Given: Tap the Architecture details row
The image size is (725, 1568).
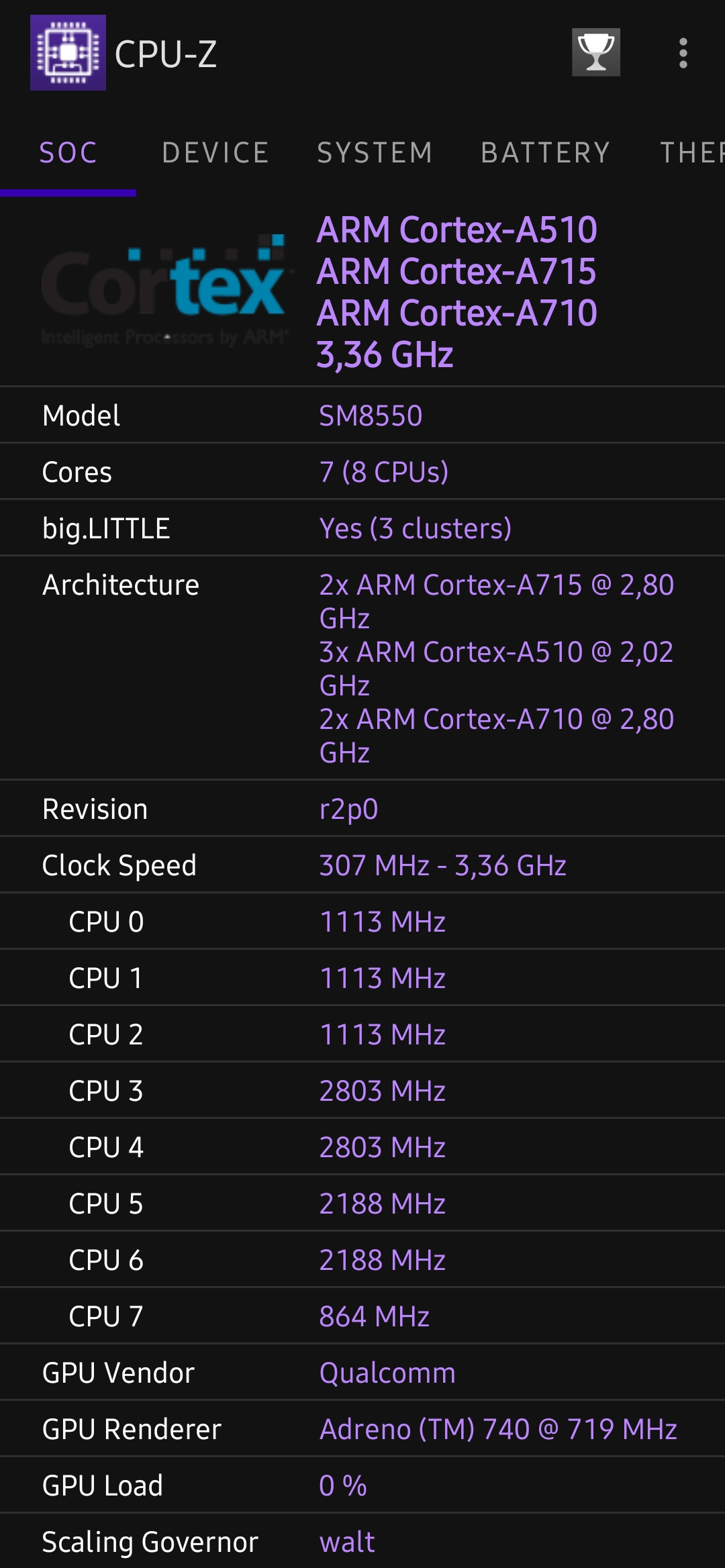Looking at the screenshot, I should (x=362, y=668).
